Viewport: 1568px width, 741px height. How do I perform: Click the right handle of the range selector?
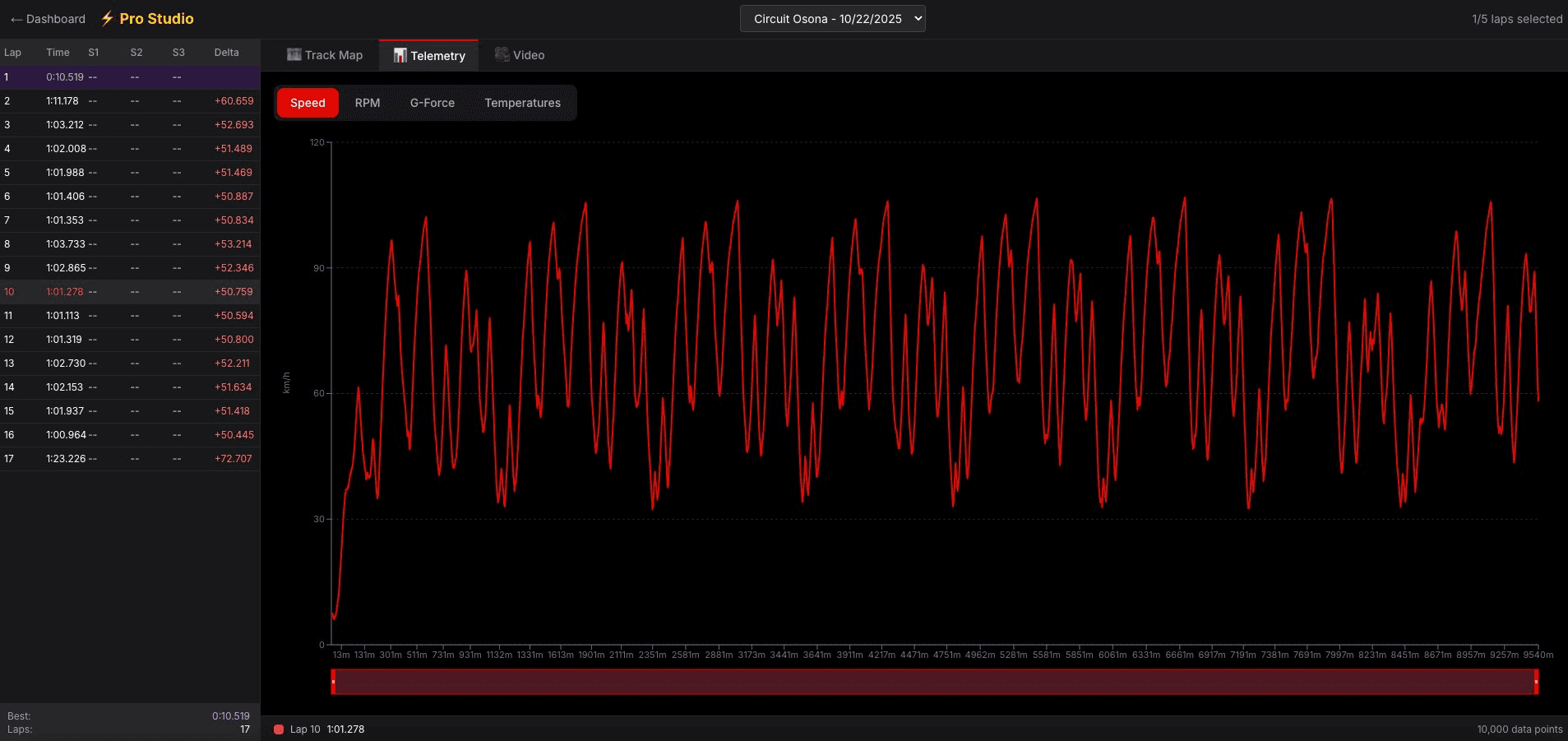pos(1537,682)
